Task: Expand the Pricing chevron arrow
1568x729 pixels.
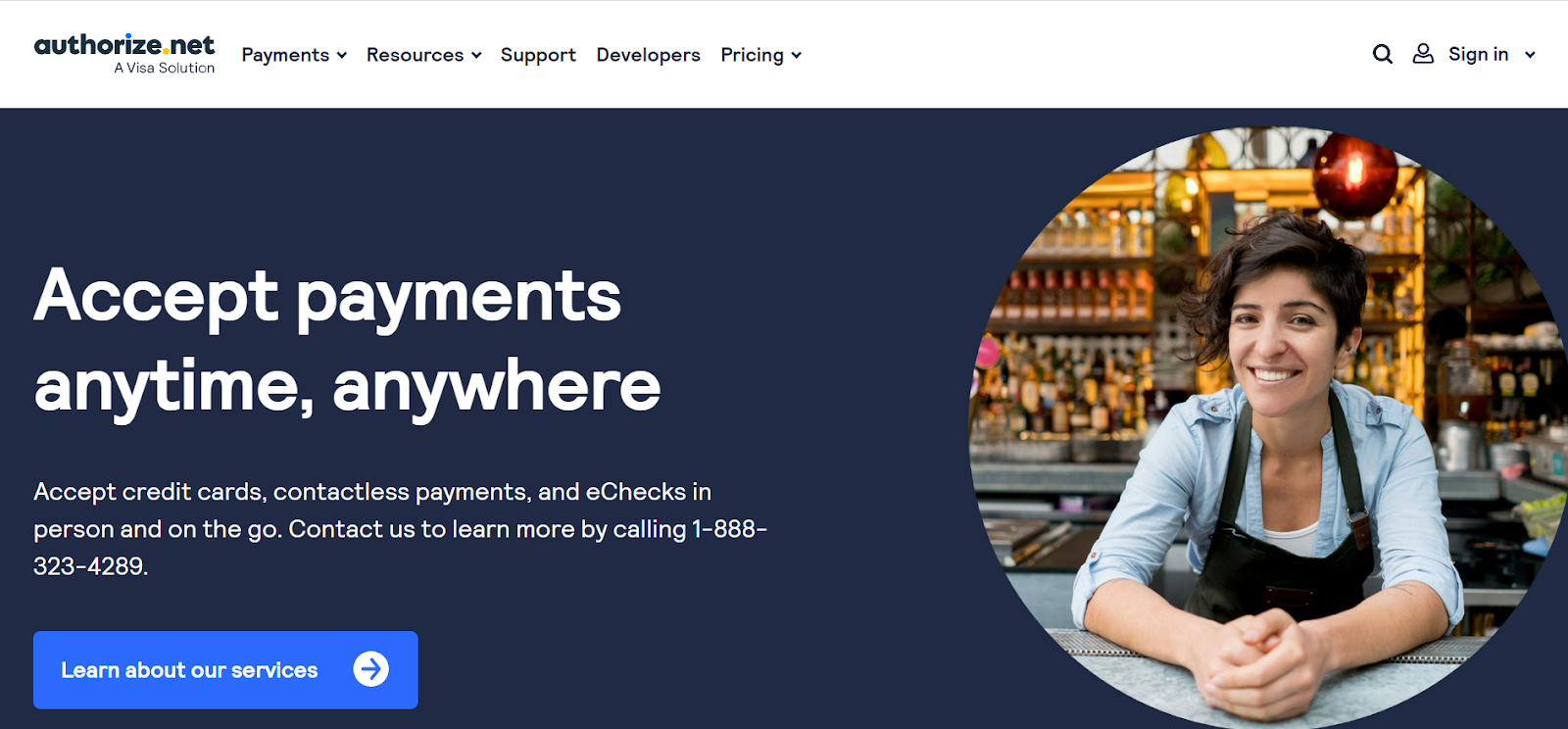Action: tap(797, 56)
